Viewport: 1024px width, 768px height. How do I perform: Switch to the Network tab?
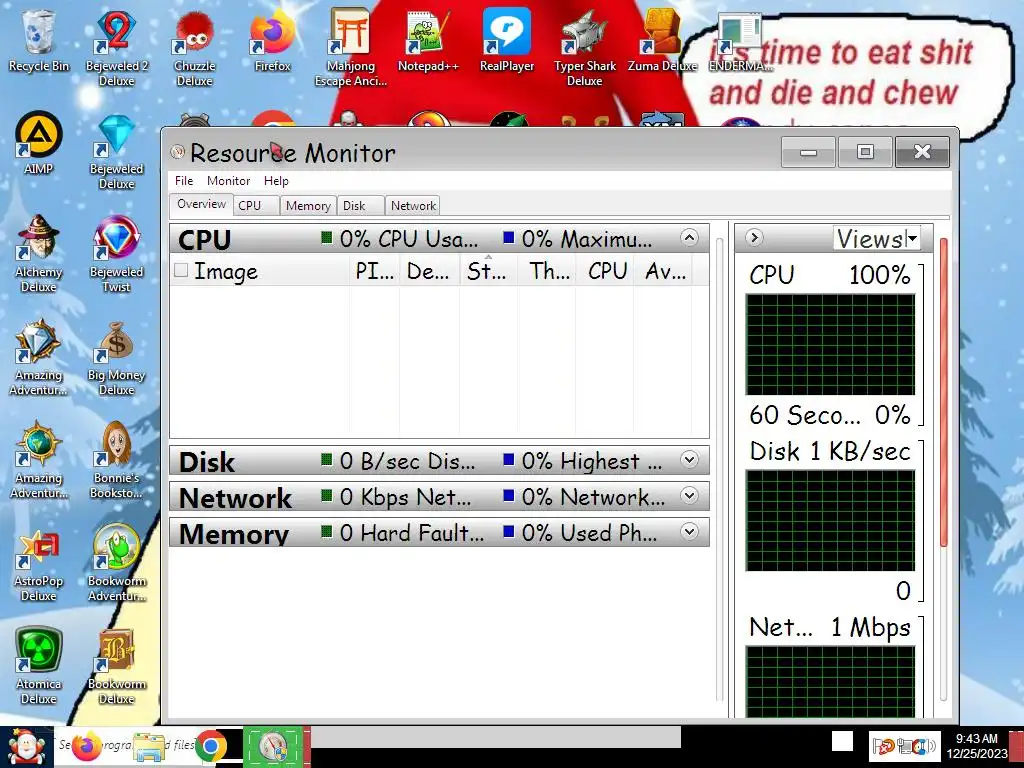[413, 206]
